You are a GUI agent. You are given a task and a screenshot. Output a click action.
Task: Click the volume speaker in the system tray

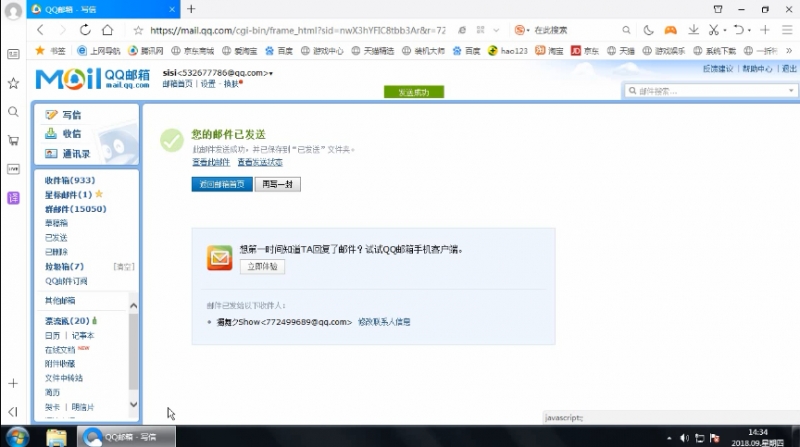(x=684, y=438)
